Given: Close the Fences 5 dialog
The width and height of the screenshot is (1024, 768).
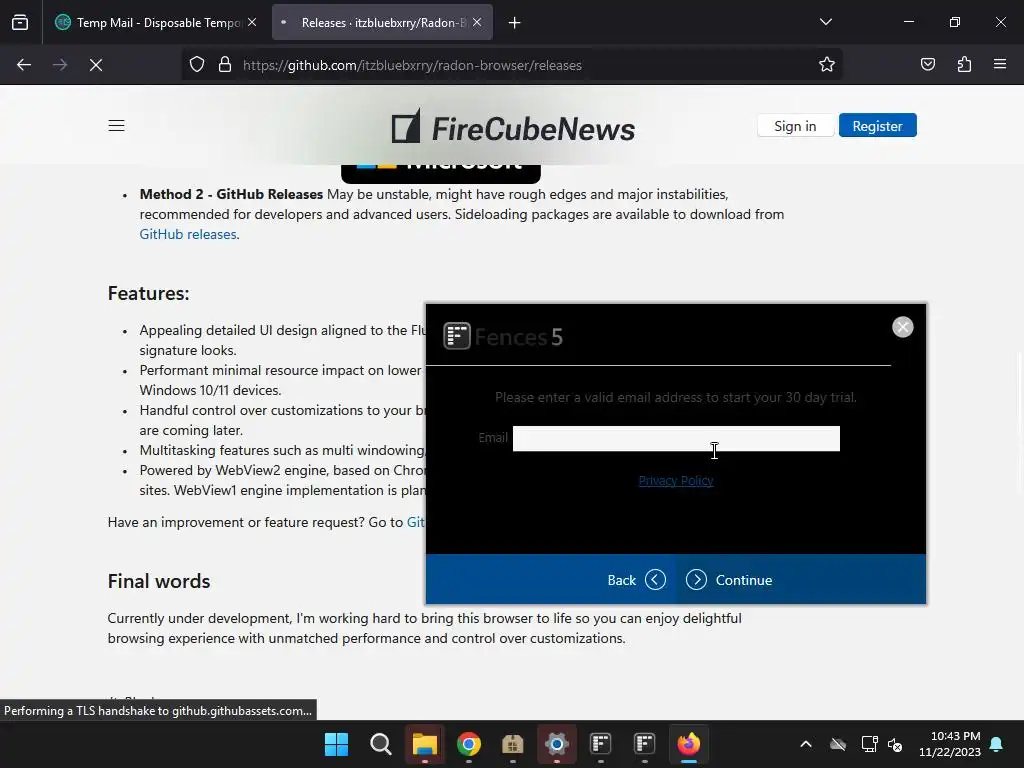Looking at the screenshot, I should (903, 327).
